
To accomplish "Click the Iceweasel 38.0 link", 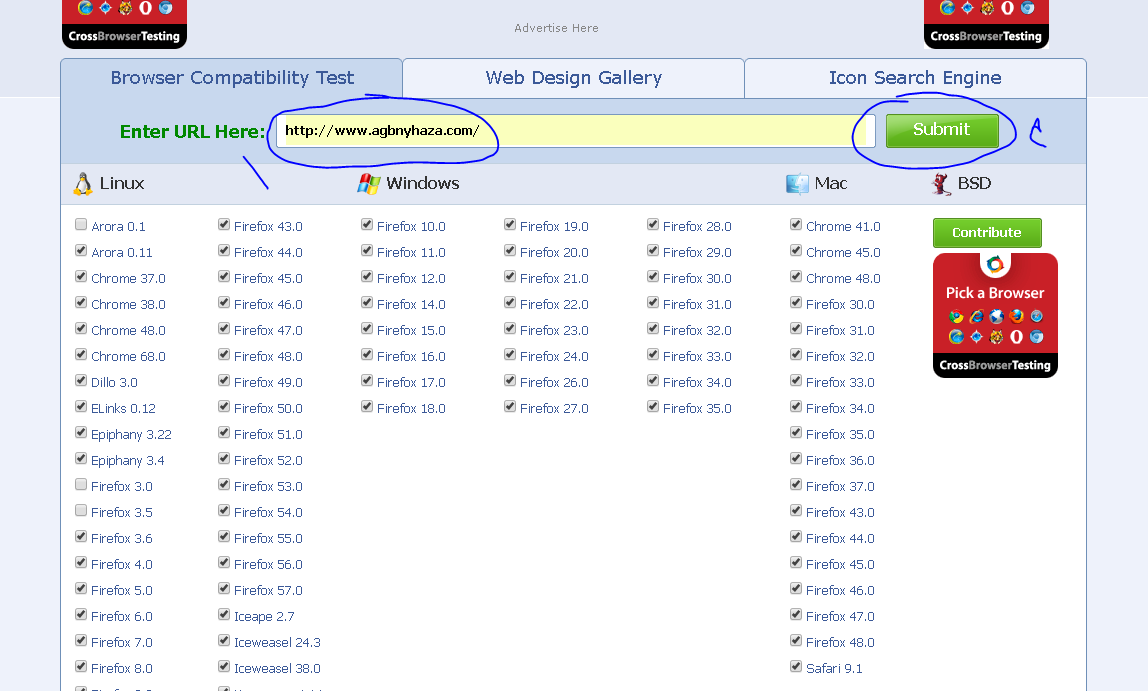I will pyautogui.click(x=277, y=668).
